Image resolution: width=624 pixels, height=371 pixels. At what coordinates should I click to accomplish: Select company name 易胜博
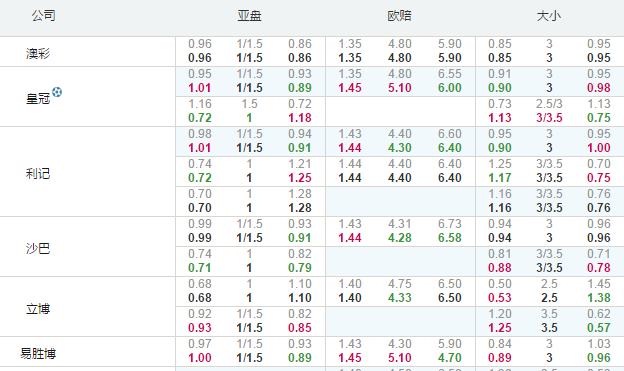[38, 353]
